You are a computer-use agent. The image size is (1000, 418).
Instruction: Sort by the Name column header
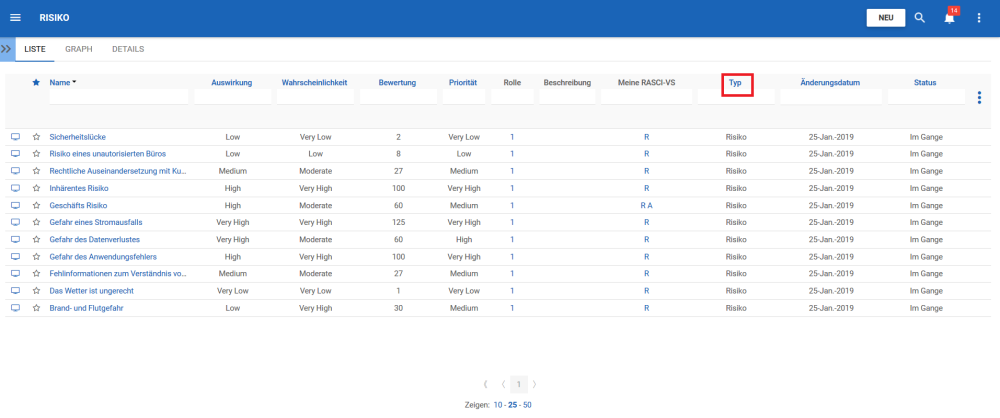[62, 82]
